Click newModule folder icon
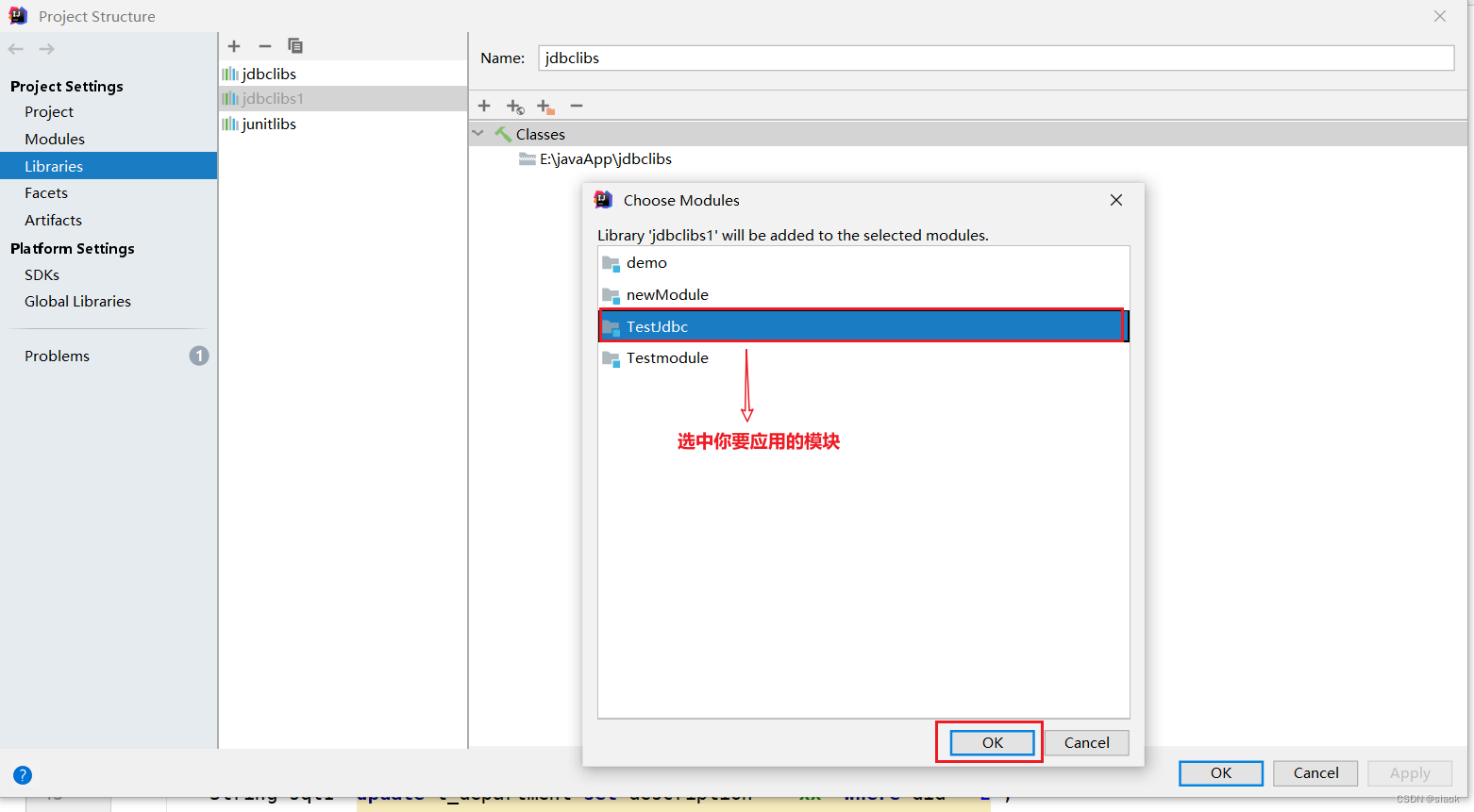This screenshot has height=812, width=1474. 611,295
